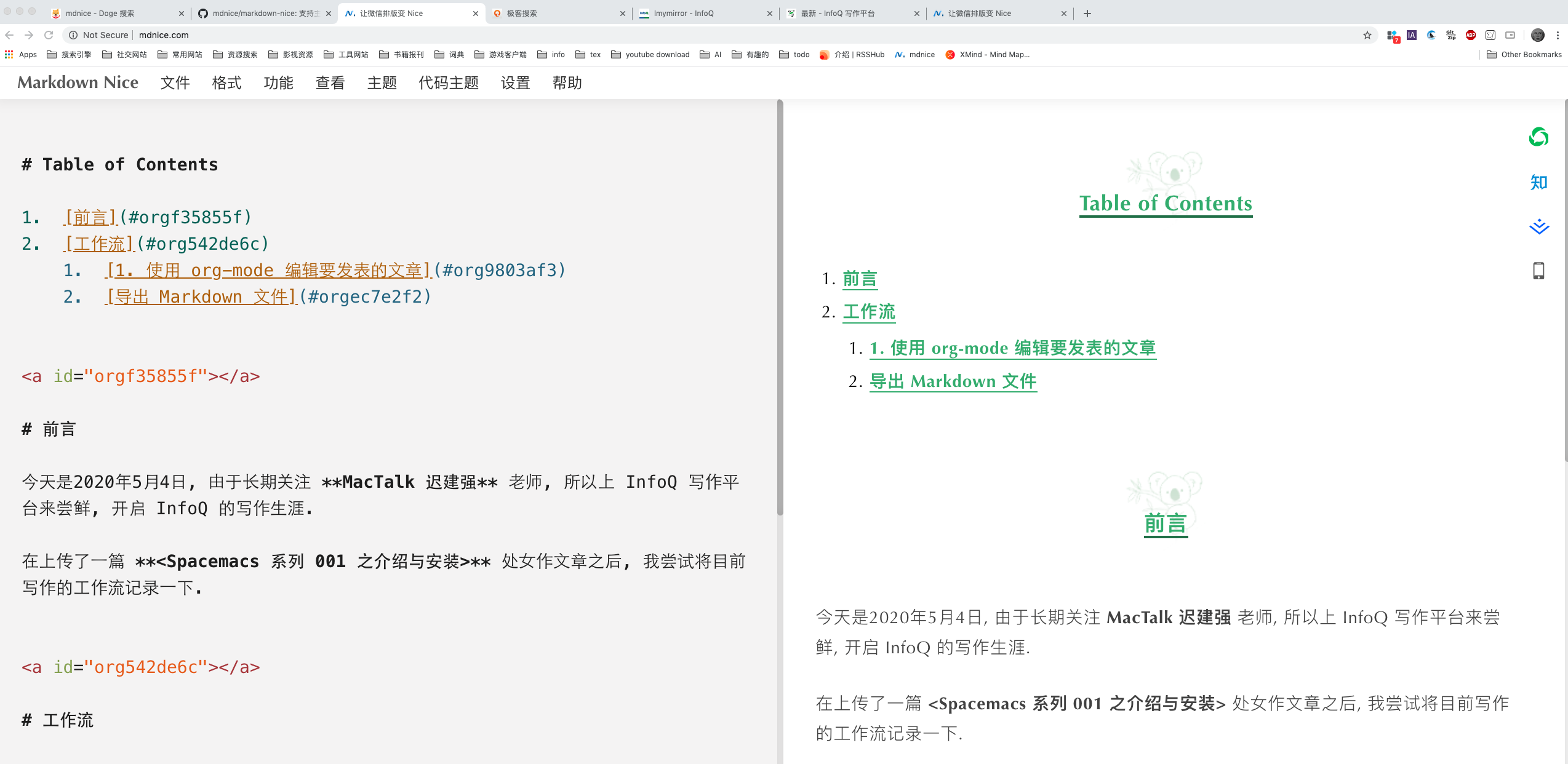Viewport: 1568px width, 764px height.
Task: Expand the 常用网站 bookmarks folder
Action: tap(180, 55)
